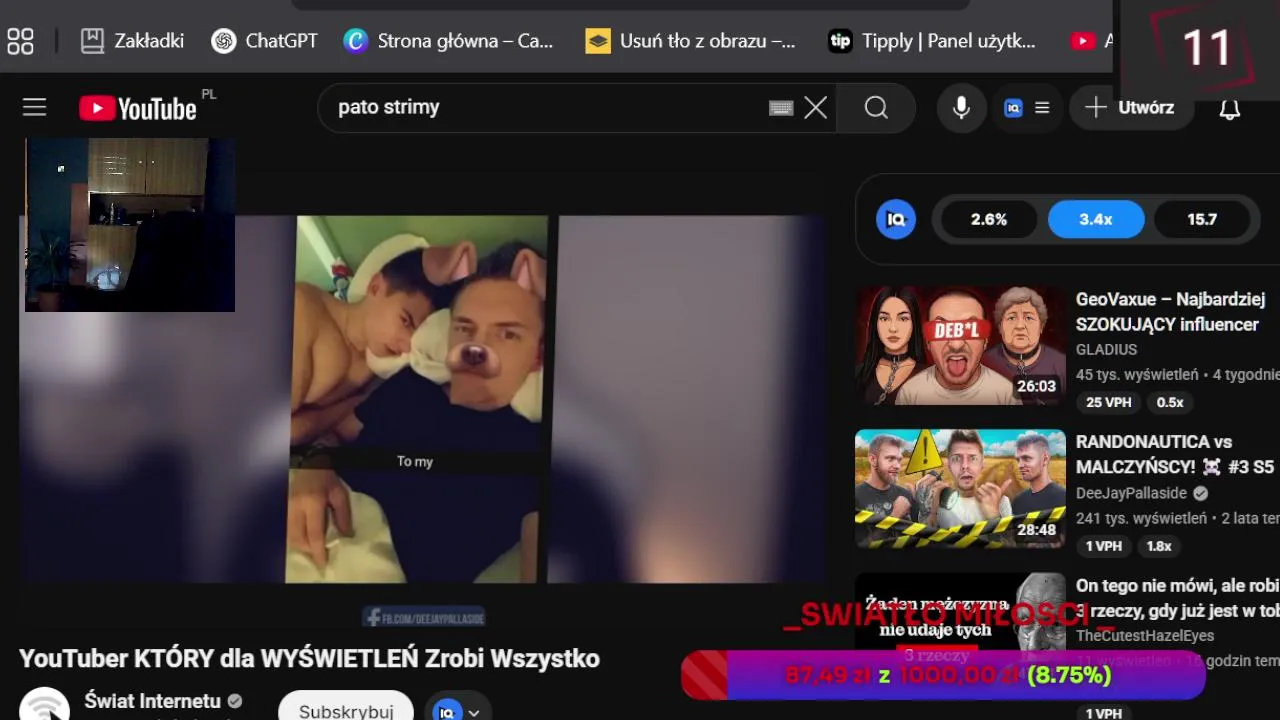This screenshot has width=1280, height=720.
Task: Open the GLADIUS channel name
Action: click(x=1106, y=349)
